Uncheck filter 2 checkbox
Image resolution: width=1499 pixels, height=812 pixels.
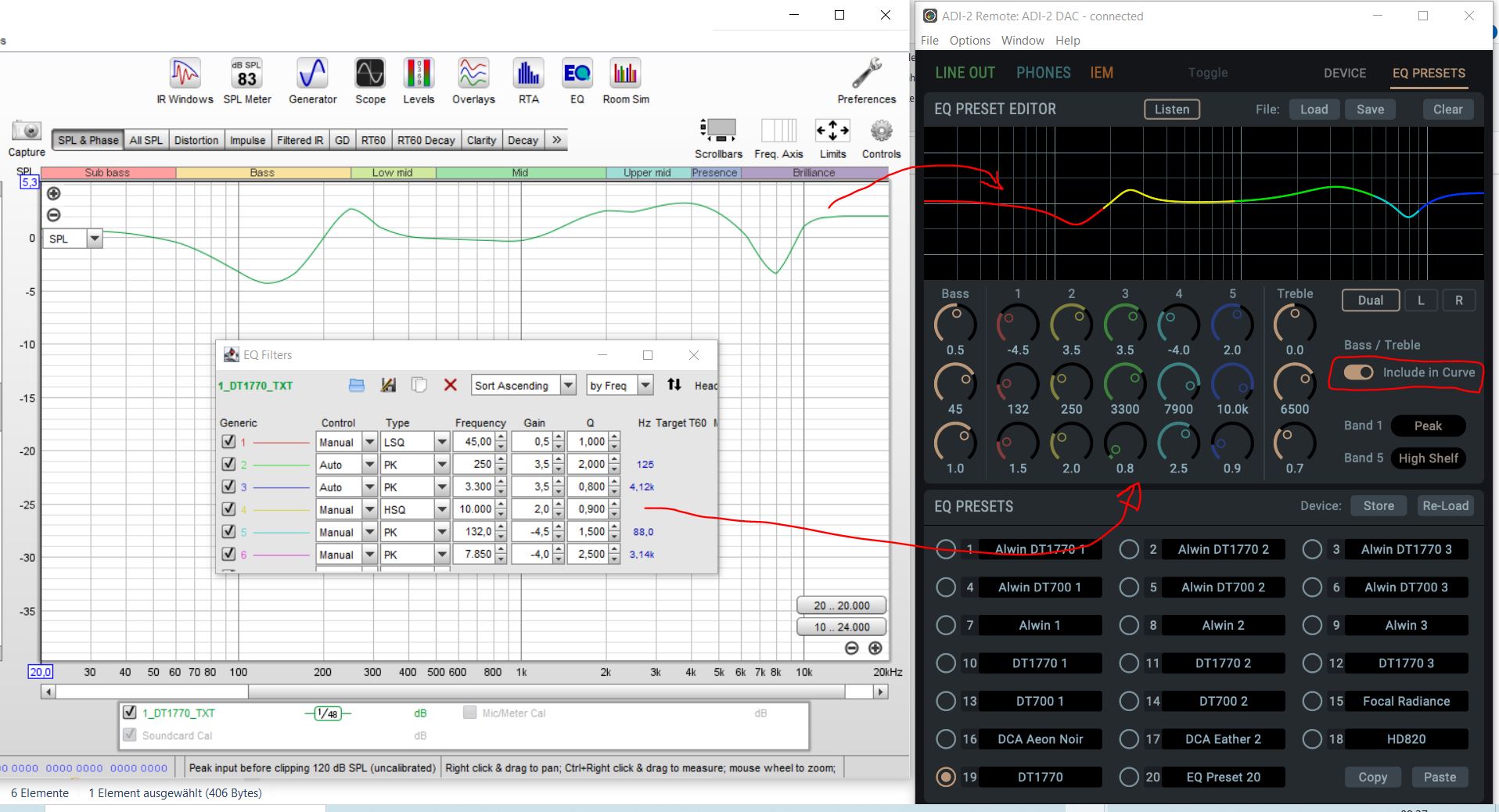pos(228,464)
